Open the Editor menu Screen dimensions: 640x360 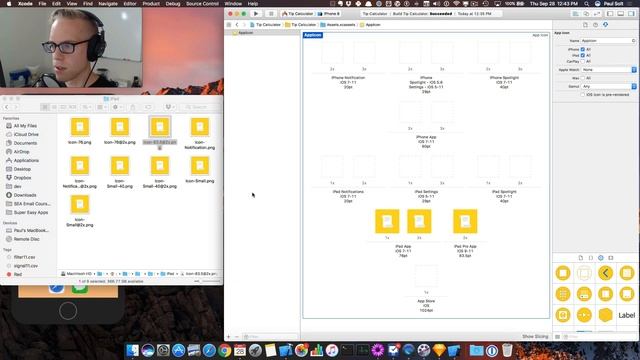pos(130,4)
